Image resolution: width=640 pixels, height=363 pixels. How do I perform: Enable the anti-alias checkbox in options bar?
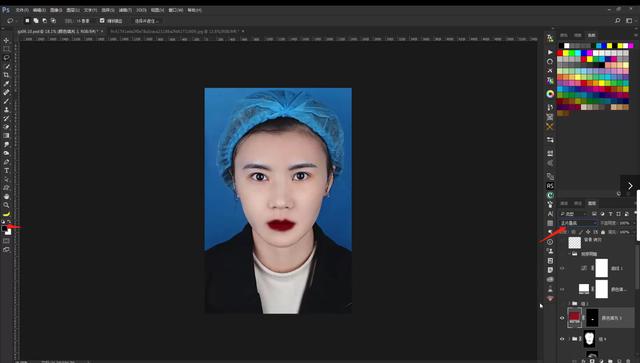click(x=102, y=20)
